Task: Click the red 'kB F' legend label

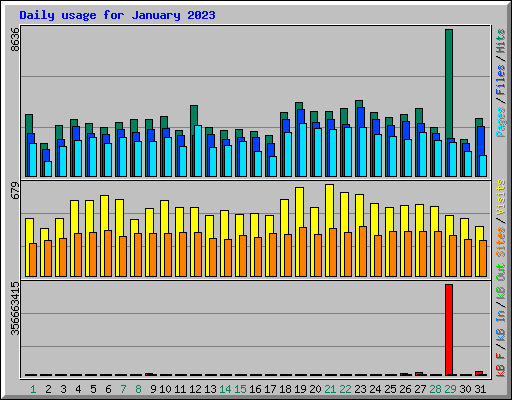Action: [x=501, y=365]
